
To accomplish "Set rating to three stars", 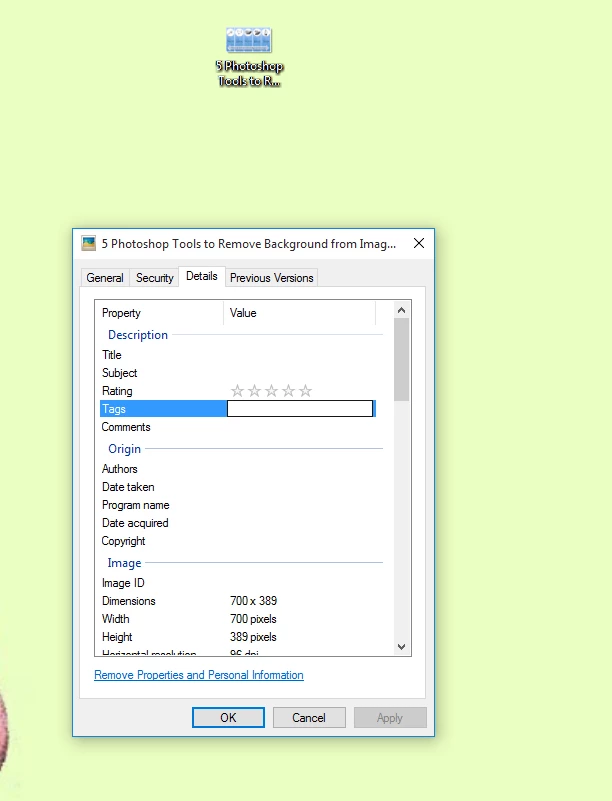I will point(271,391).
